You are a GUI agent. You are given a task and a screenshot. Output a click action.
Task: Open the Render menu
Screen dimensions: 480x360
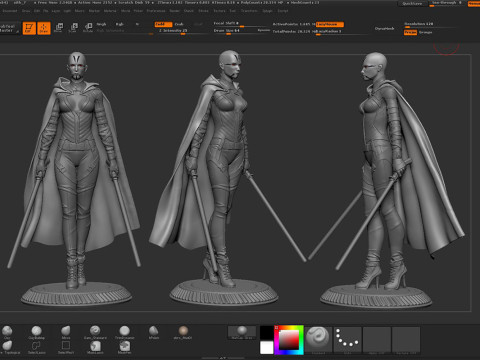pos(175,11)
